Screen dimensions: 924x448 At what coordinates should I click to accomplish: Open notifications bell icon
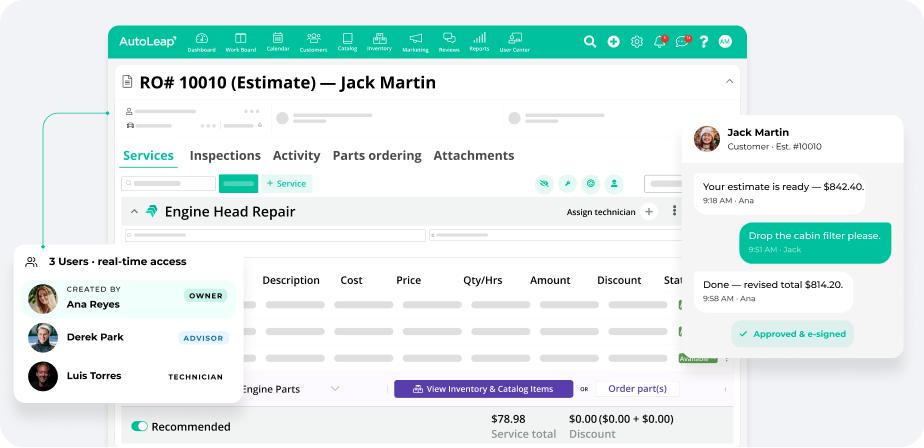(660, 42)
